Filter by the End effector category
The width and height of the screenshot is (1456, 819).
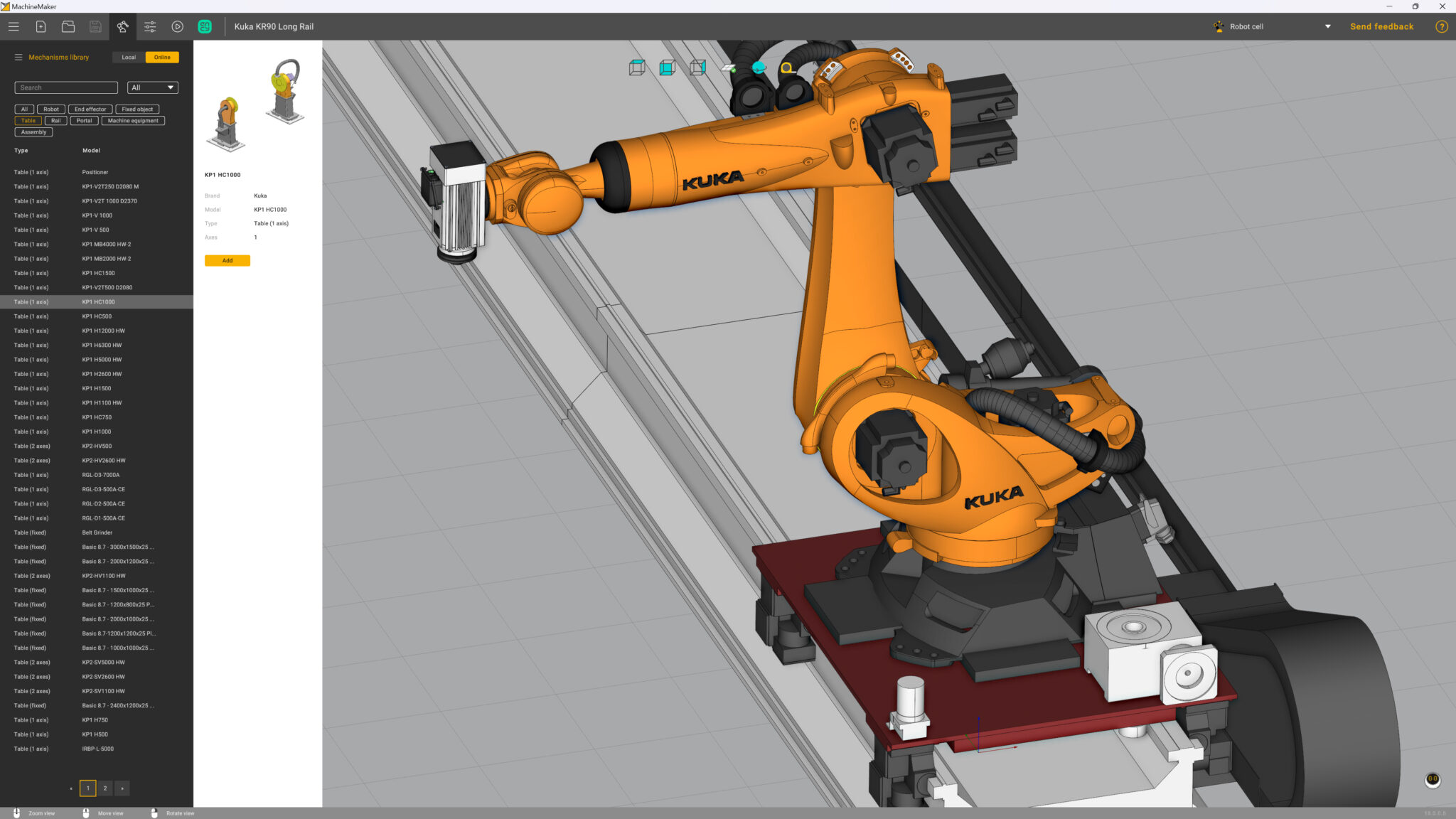(x=90, y=109)
